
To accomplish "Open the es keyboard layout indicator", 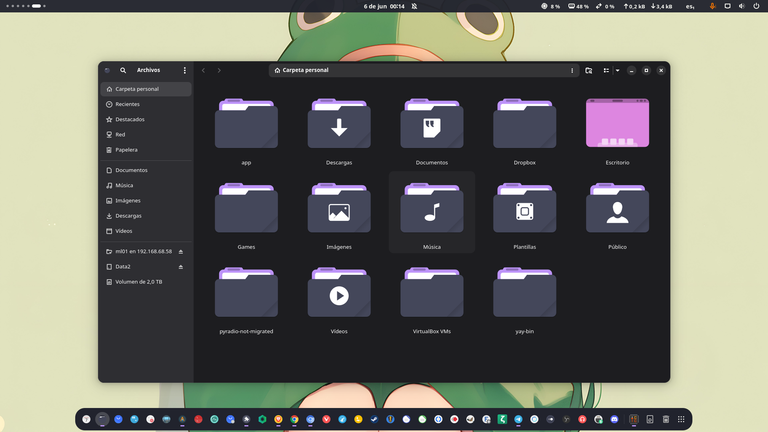I will [x=690, y=6].
